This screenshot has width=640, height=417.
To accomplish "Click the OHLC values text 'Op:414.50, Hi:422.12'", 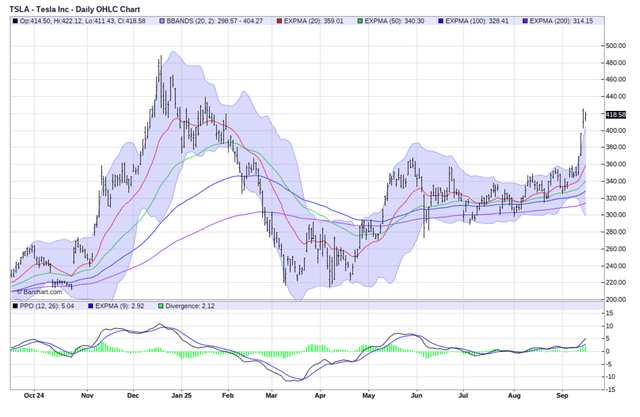I will coord(50,21).
